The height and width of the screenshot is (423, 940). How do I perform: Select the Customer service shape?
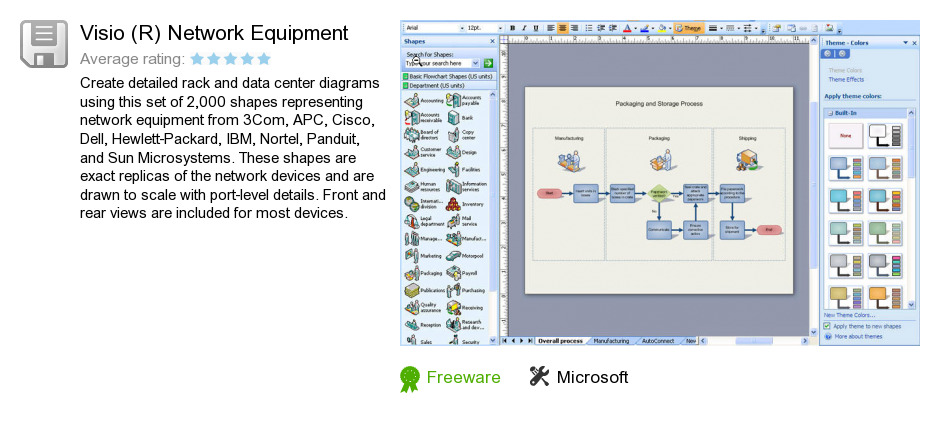pyautogui.click(x=423, y=152)
